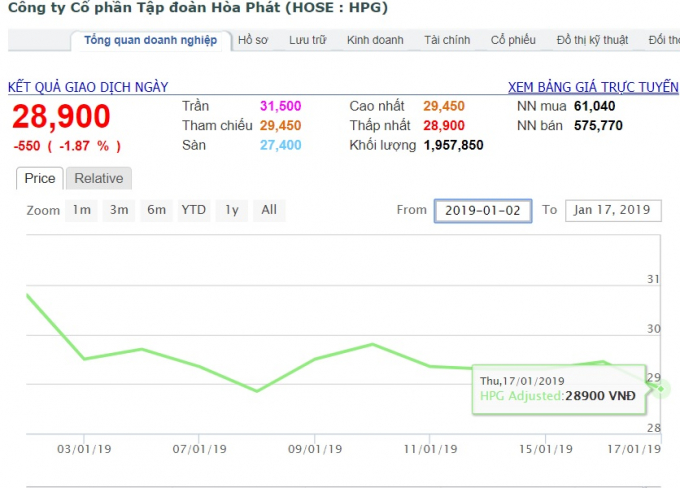Click the XEM BẢNG GIÁ TRỰC TUYẾN link

pos(593,87)
